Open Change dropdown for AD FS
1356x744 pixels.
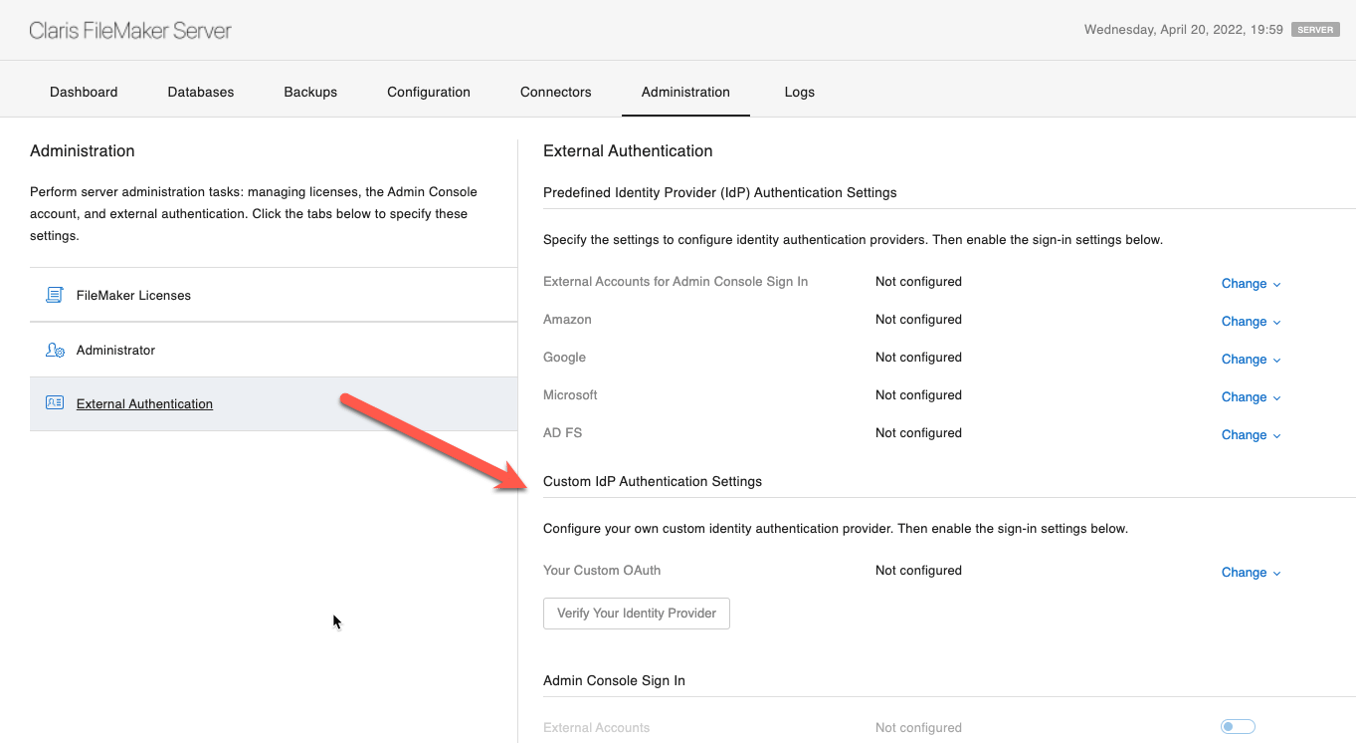(1250, 435)
